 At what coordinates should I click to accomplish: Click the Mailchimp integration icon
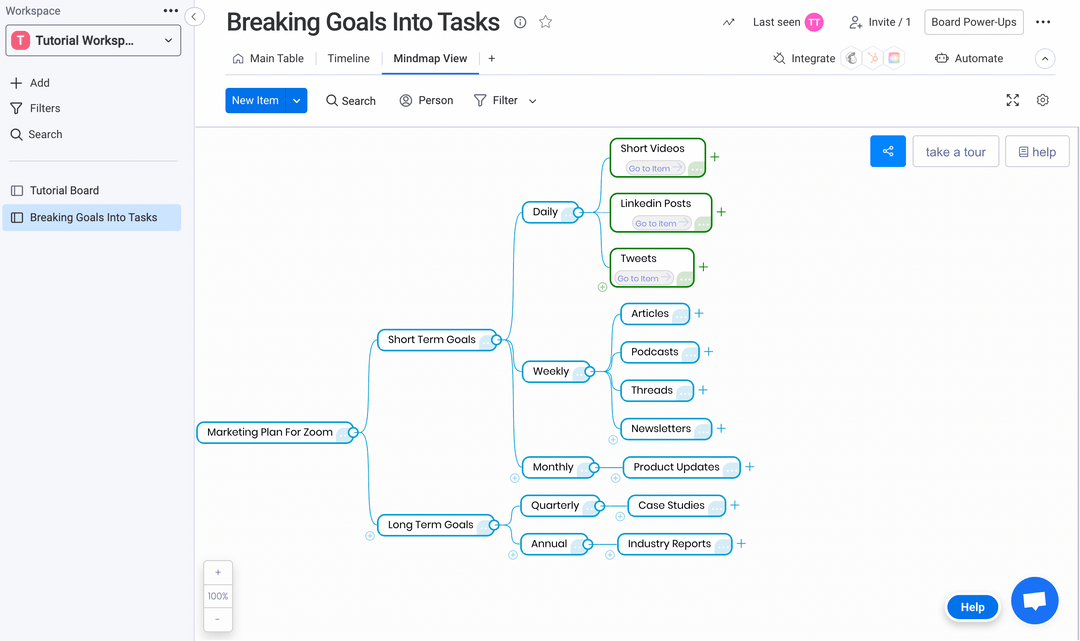[x=851, y=58]
